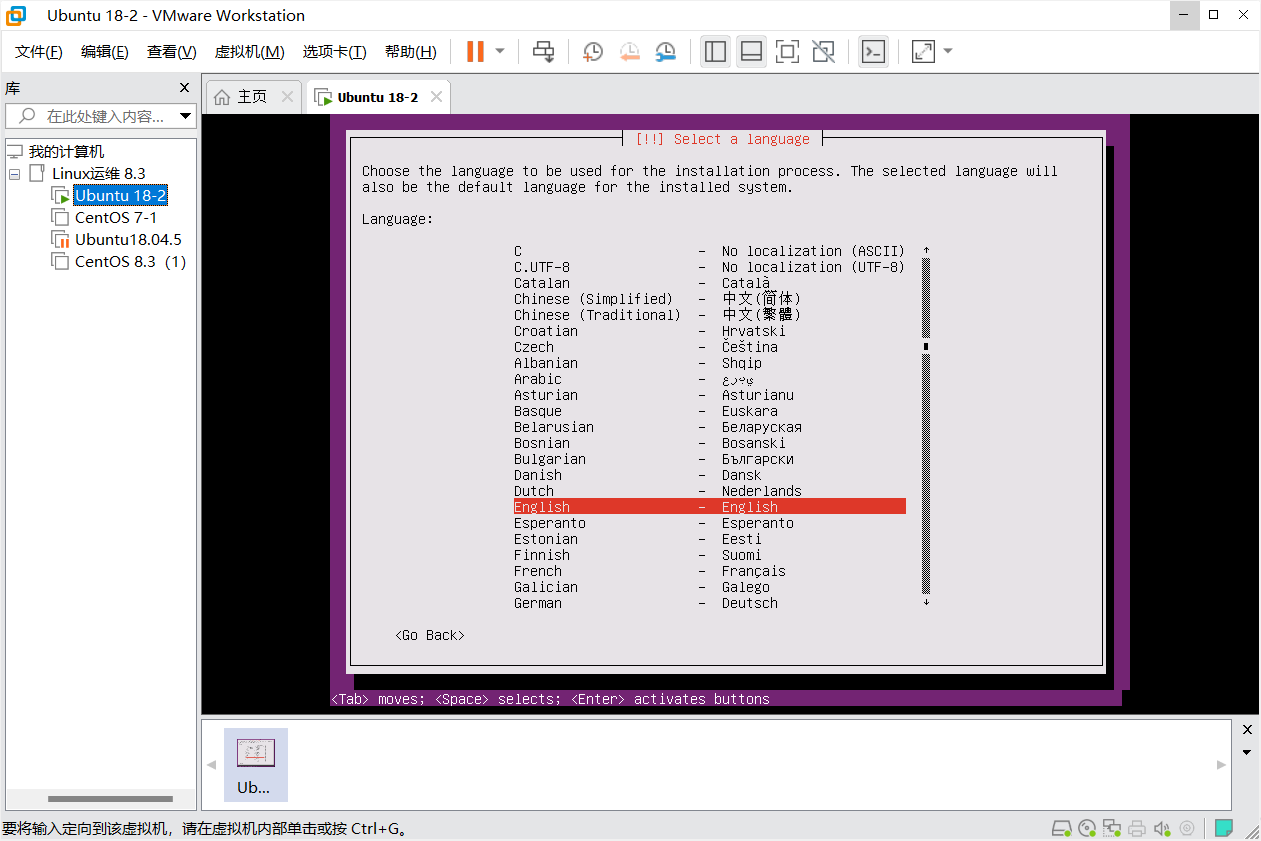
Task: Open the power options dropdown beside Pause
Action: click(500, 52)
